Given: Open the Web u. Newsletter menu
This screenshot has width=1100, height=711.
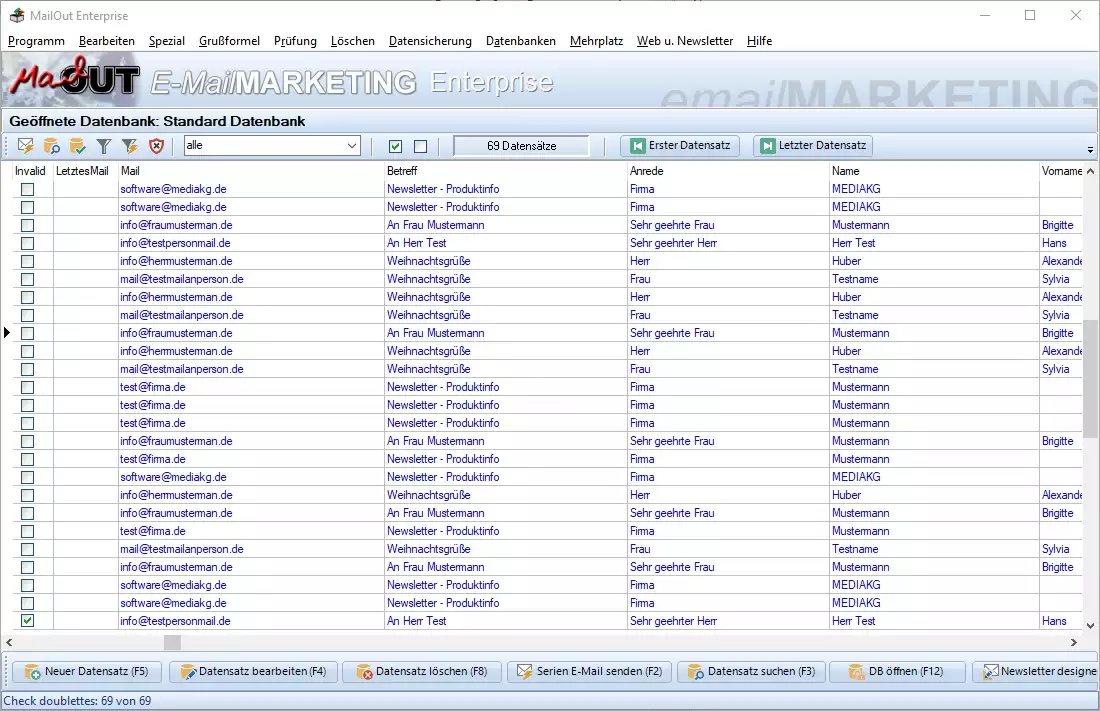Looking at the screenshot, I should [x=684, y=41].
